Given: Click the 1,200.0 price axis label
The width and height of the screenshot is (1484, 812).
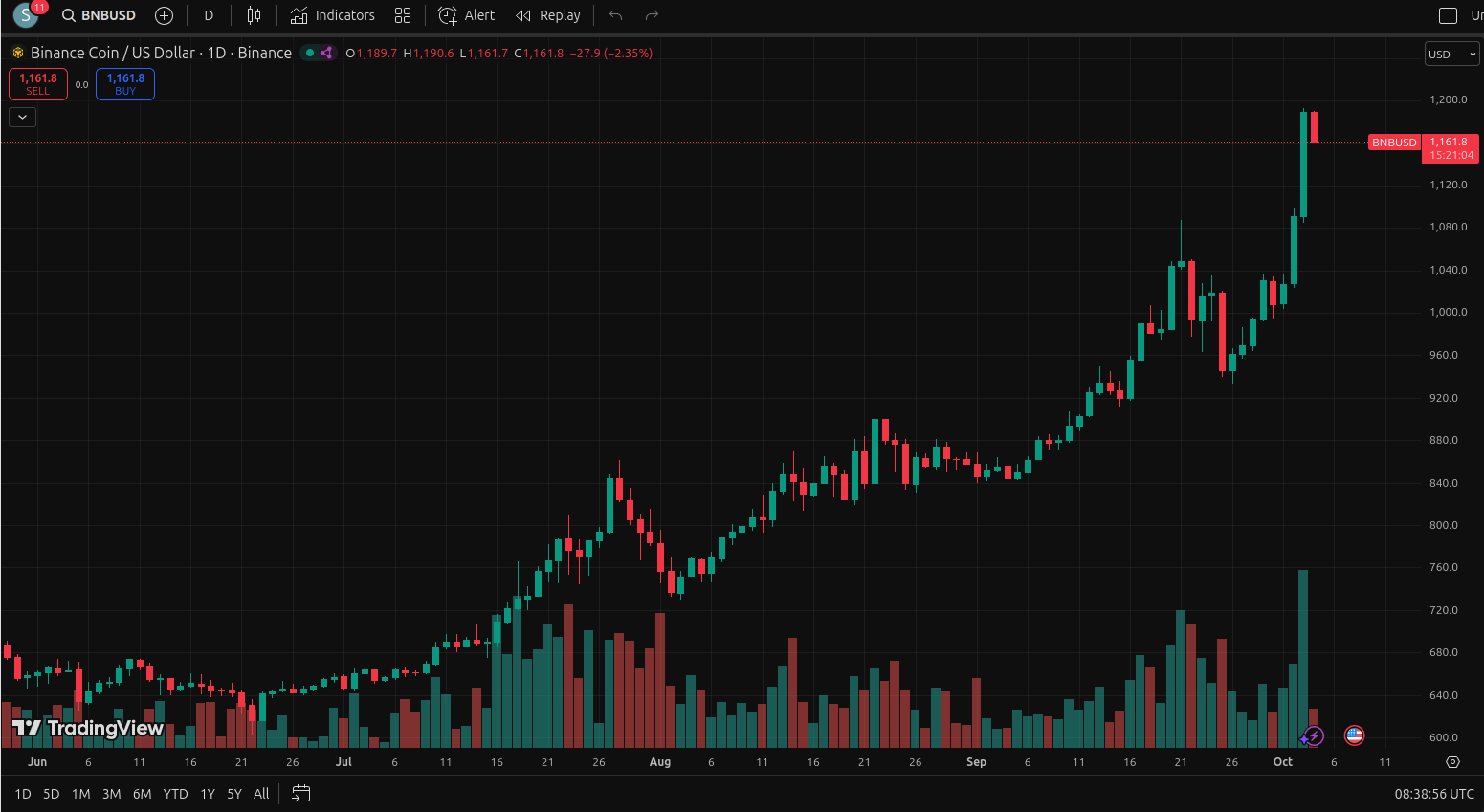Looking at the screenshot, I should [x=1449, y=99].
